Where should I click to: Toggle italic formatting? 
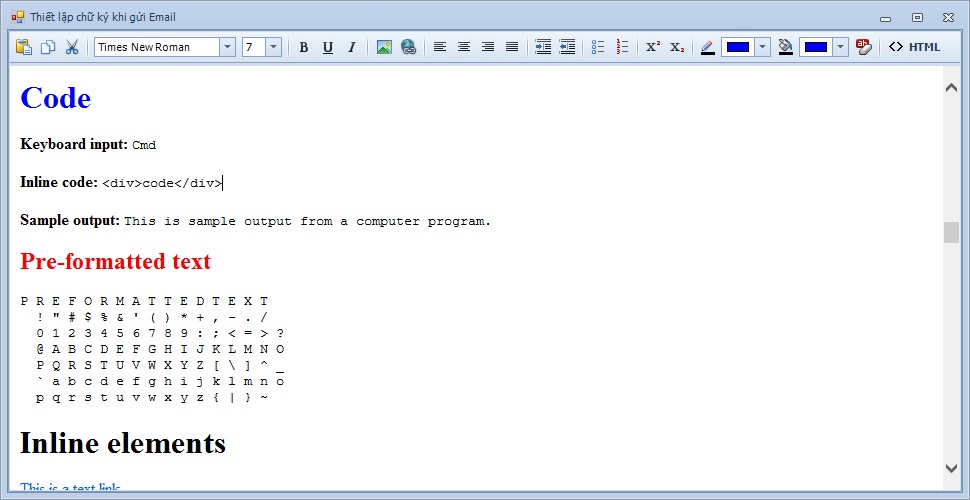[x=351, y=47]
